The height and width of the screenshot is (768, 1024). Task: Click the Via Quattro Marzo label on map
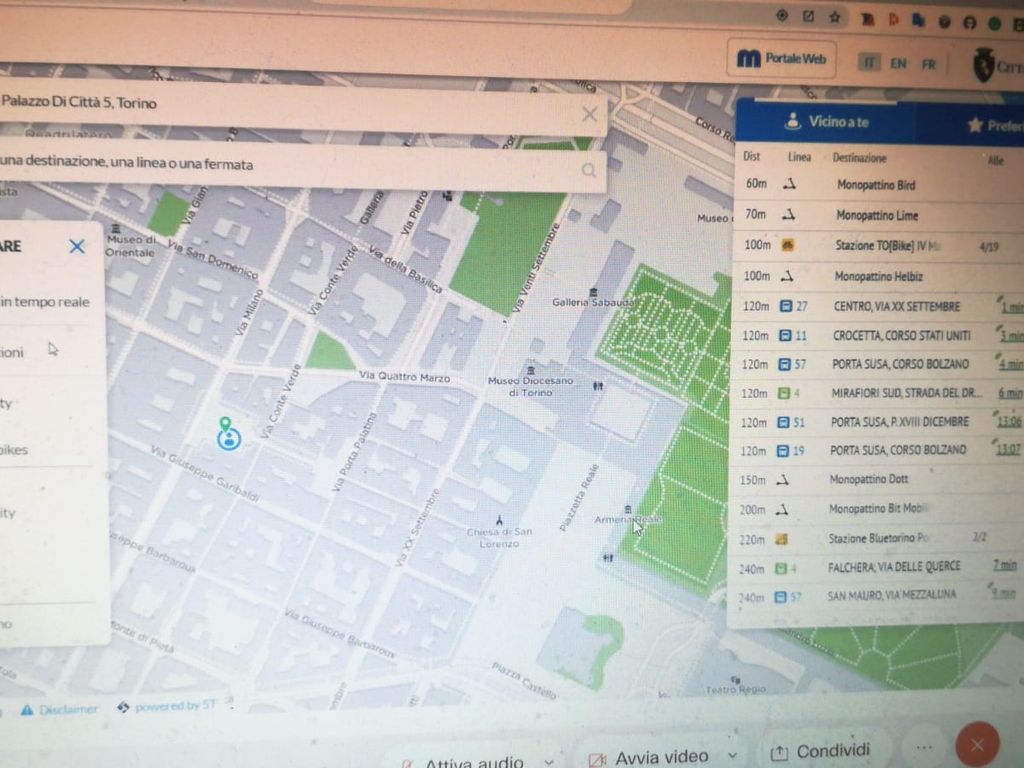click(x=404, y=377)
